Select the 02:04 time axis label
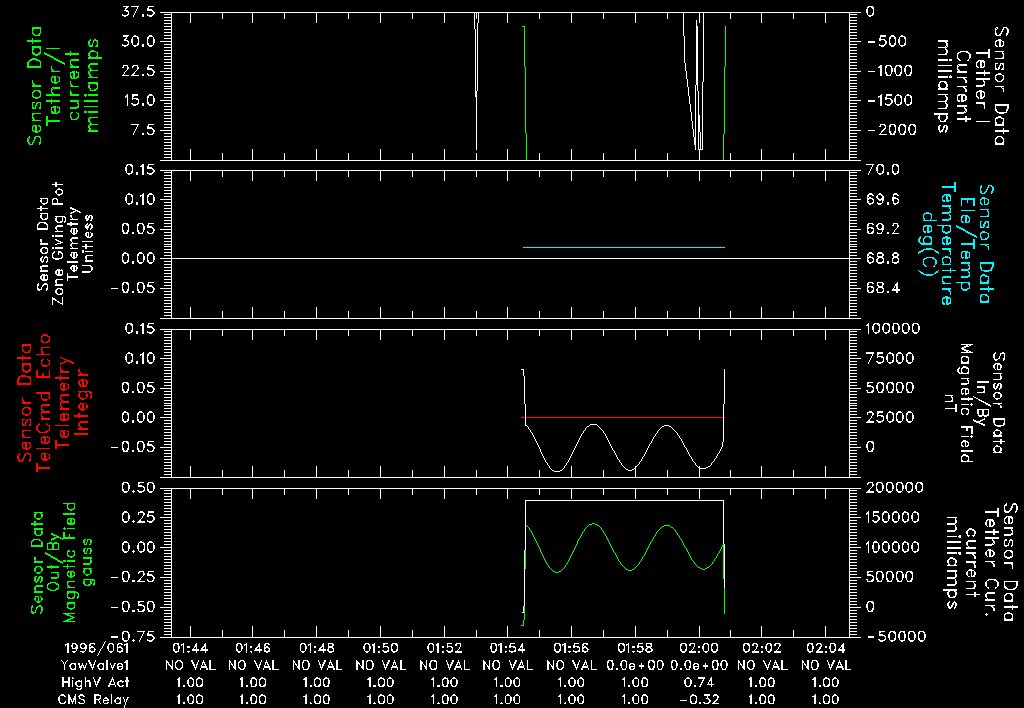Screen dimensions: 1024x708 coord(827,649)
